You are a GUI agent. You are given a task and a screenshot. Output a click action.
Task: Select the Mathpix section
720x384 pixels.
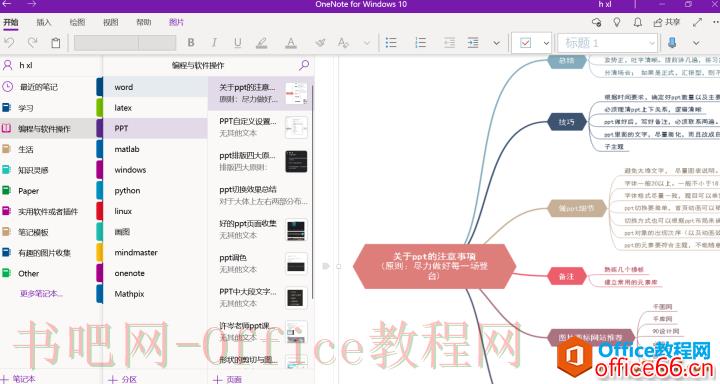tap(155, 294)
